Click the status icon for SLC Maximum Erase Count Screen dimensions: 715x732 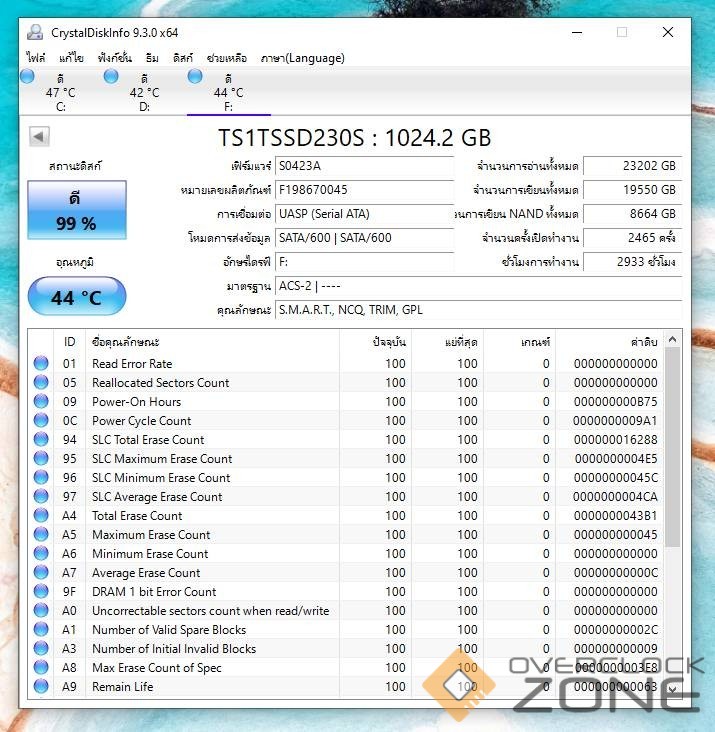point(41,458)
